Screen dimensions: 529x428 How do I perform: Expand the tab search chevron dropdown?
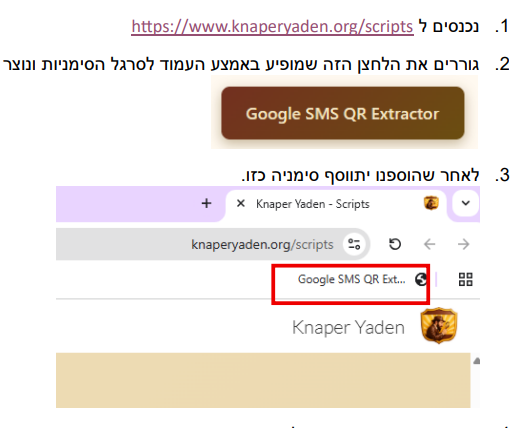[x=466, y=203]
